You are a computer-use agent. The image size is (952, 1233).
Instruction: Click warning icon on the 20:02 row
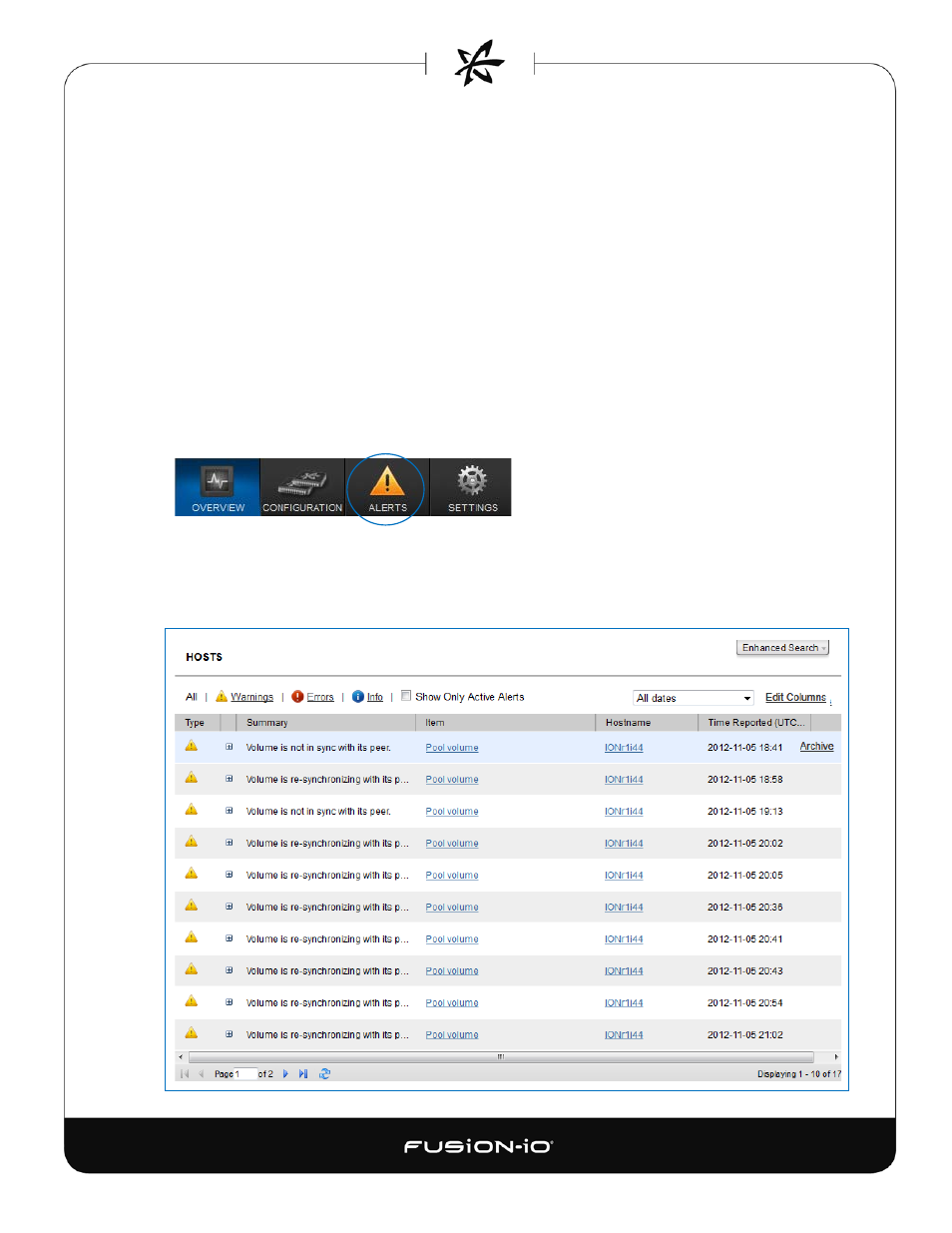coord(192,842)
